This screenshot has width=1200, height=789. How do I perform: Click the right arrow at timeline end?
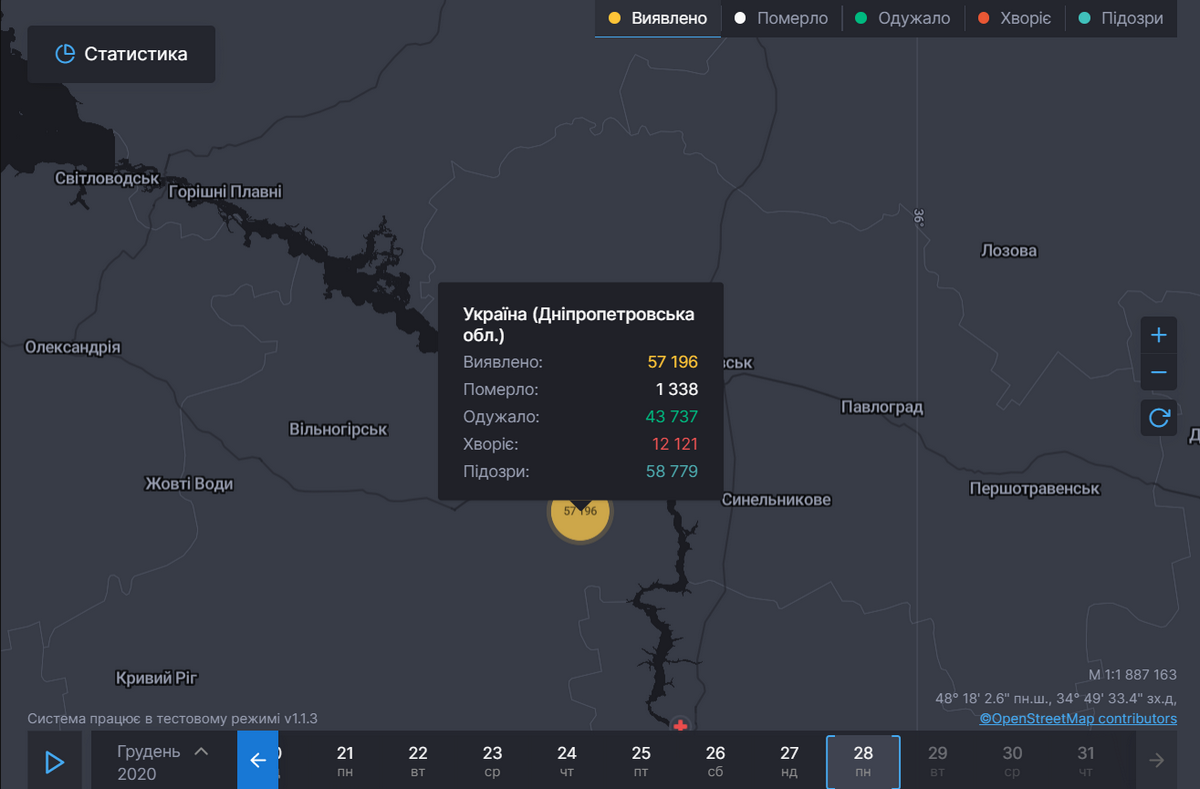click(x=1157, y=761)
